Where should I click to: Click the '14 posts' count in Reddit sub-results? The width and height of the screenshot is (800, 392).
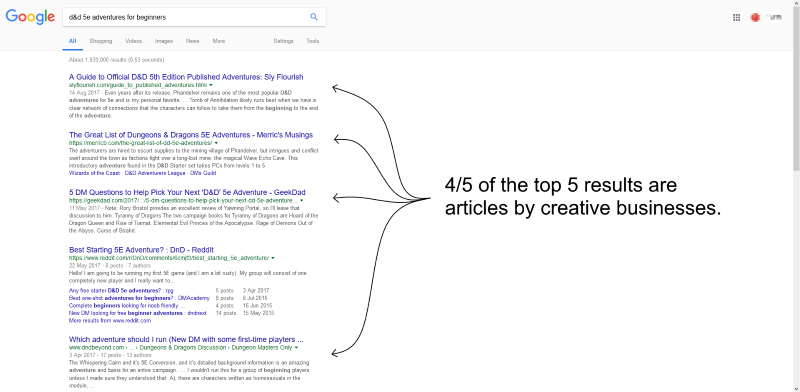[x=226, y=312]
